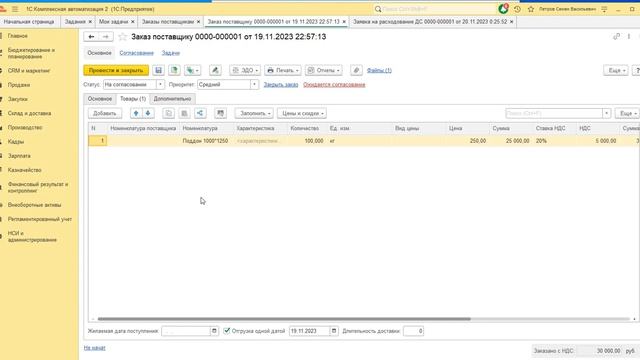Open the Задачи link
640x360 pixels.
point(171,53)
